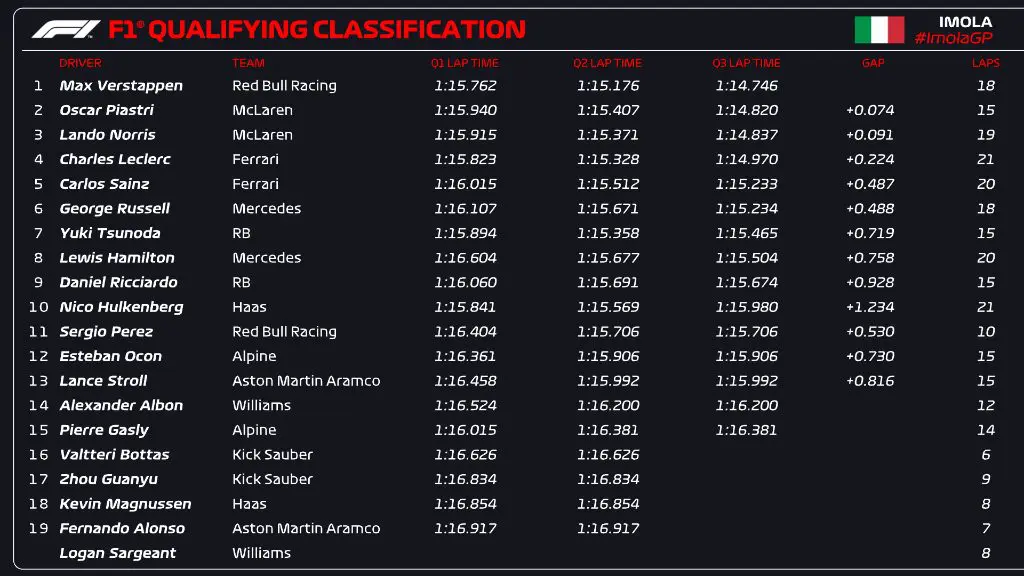The image size is (1024, 576).
Task: Select the Q3 LAP TIME column header
Action: 746,63
